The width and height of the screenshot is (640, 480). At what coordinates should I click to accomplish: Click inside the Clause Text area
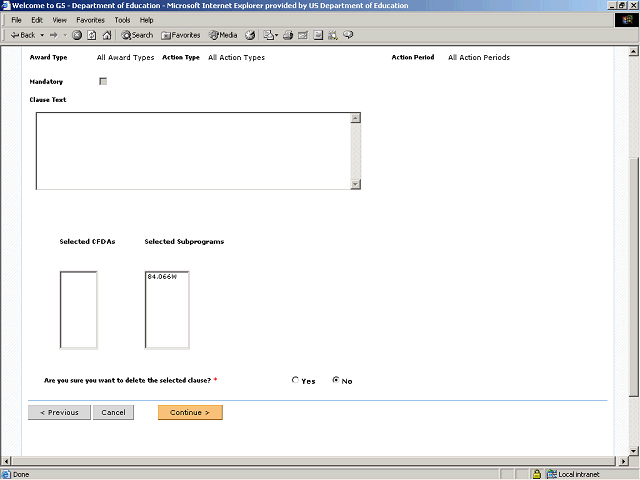(193, 151)
